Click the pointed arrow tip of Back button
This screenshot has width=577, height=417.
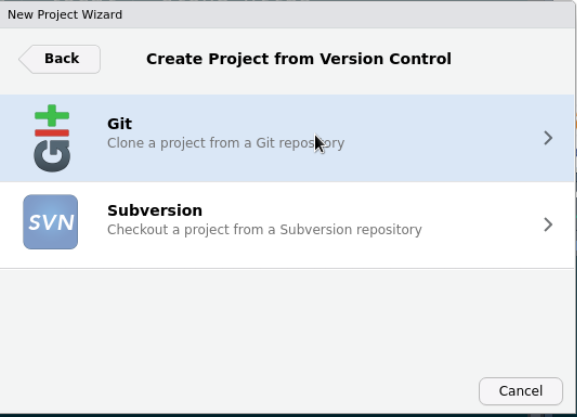[23, 59]
